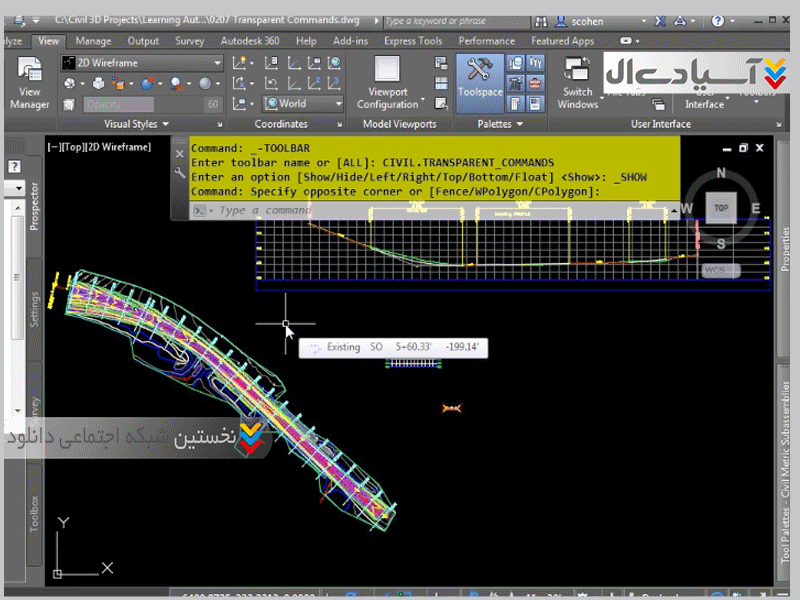Click the TOP face of ViewCube
Image resolution: width=800 pixels, height=600 pixels.
tap(720, 208)
